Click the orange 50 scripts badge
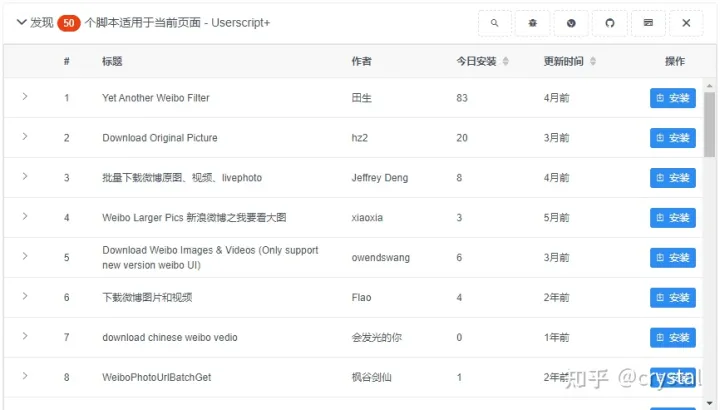The height and width of the screenshot is (410, 720). click(x=69, y=23)
